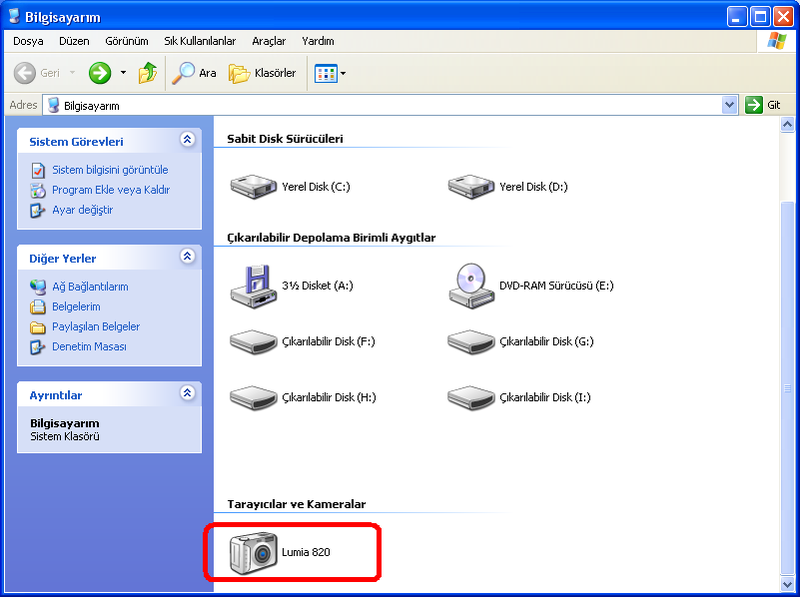Image resolution: width=800 pixels, height=597 pixels.
Task: Click Program Ekle veya Kaldır link
Action: 110,190
